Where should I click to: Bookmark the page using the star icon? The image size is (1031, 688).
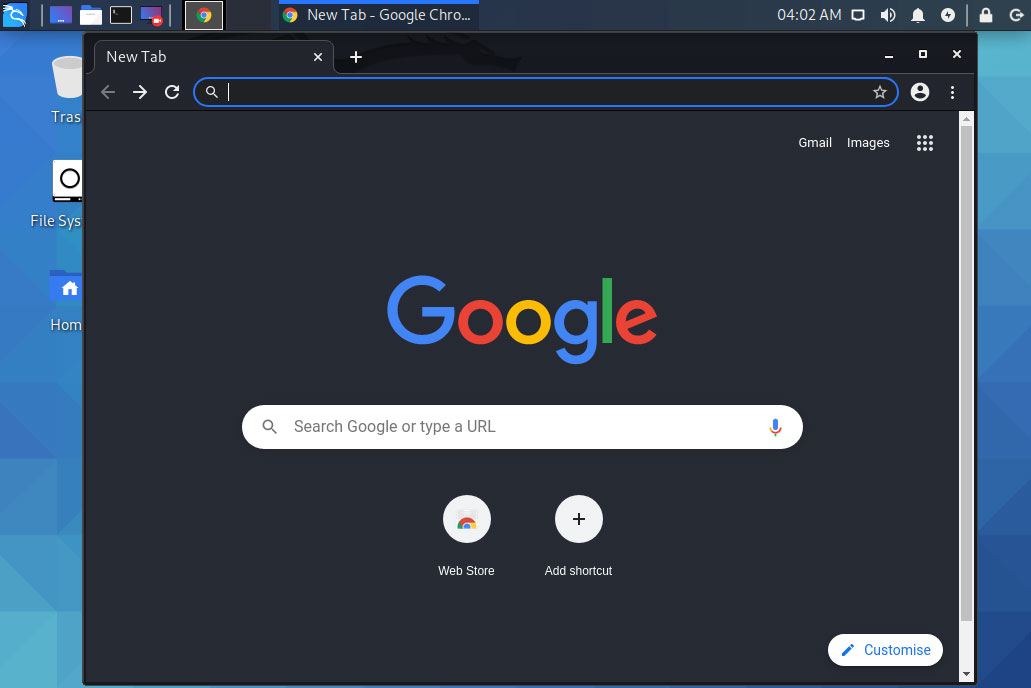click(x=880, y=91)
